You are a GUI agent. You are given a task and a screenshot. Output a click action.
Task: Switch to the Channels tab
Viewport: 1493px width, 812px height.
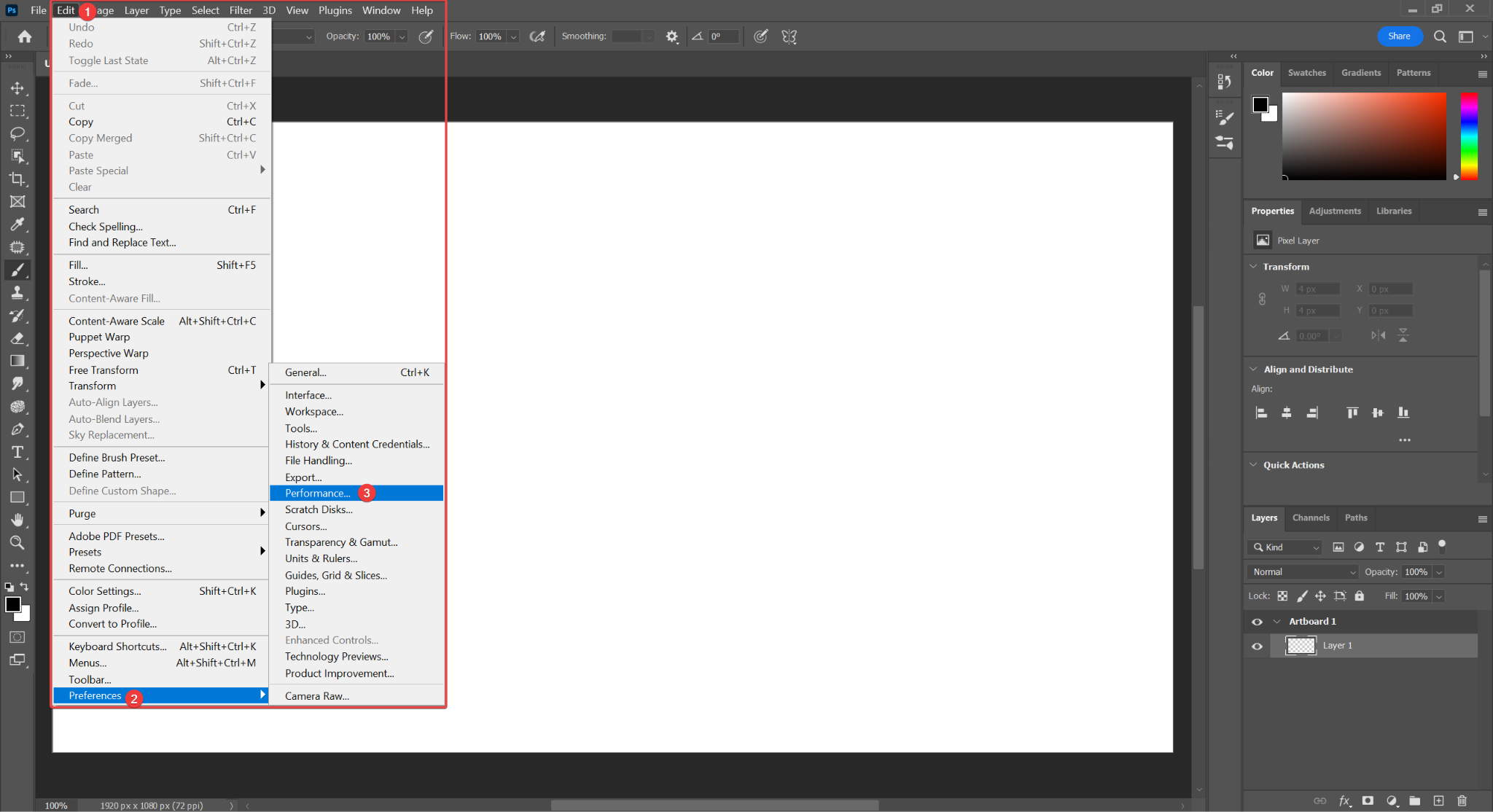[1312, 517]
